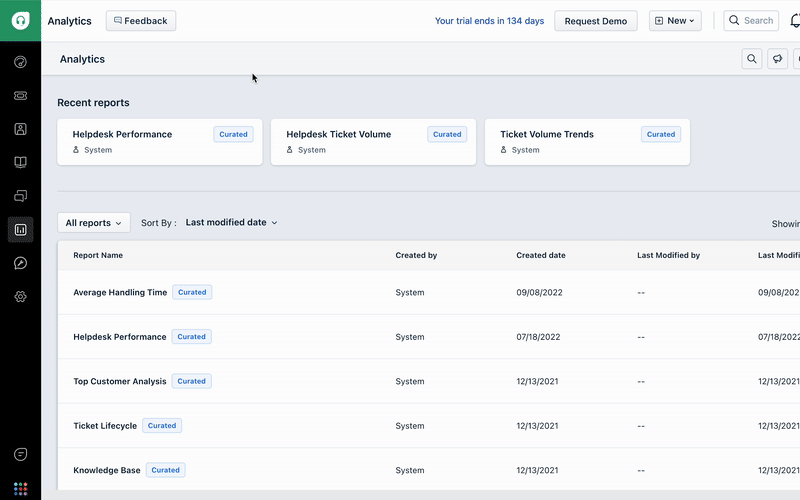Click the Request Demo button
The height and width of the screenshot is (500, 800).
click(x=595, y=21)
